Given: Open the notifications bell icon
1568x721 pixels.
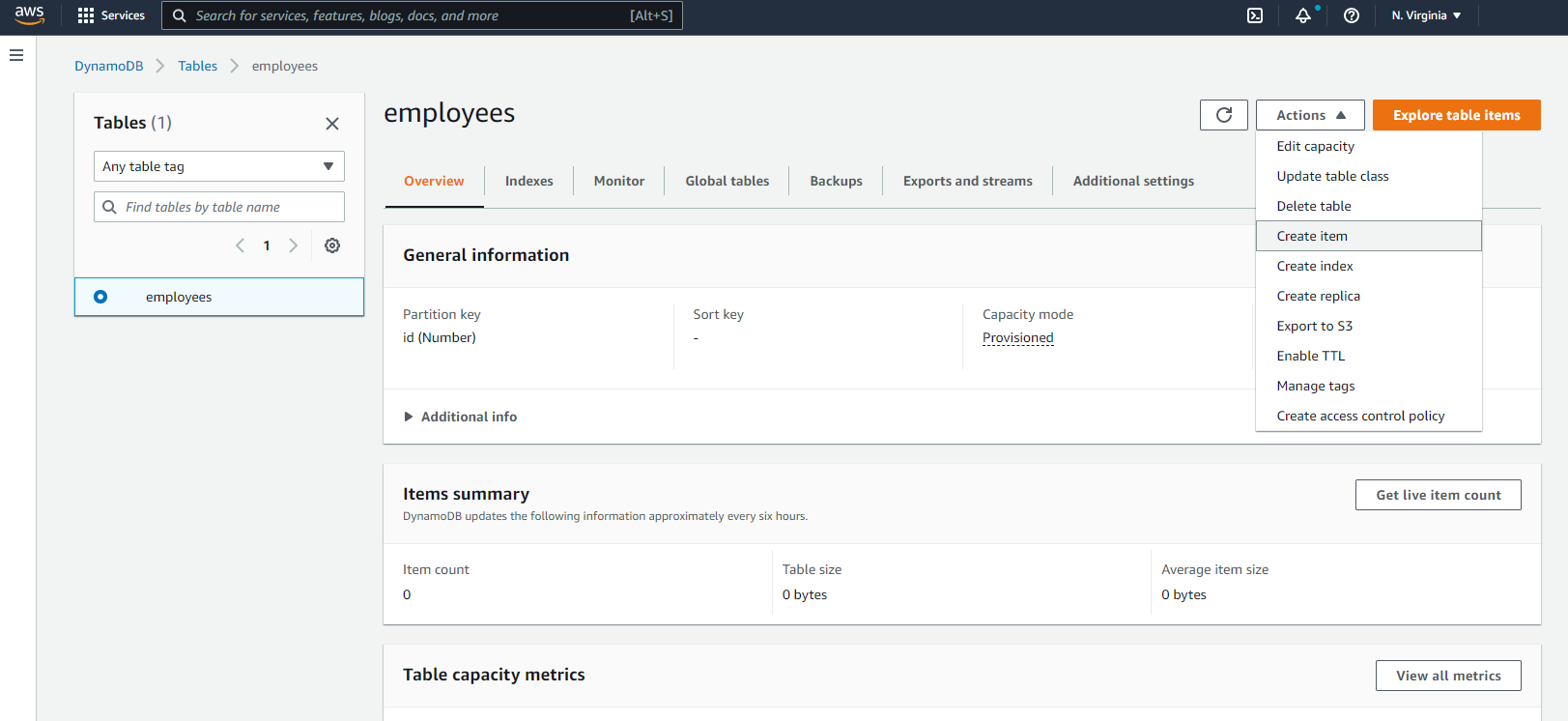Looking at the screenshot, I should coord(1303,15).
